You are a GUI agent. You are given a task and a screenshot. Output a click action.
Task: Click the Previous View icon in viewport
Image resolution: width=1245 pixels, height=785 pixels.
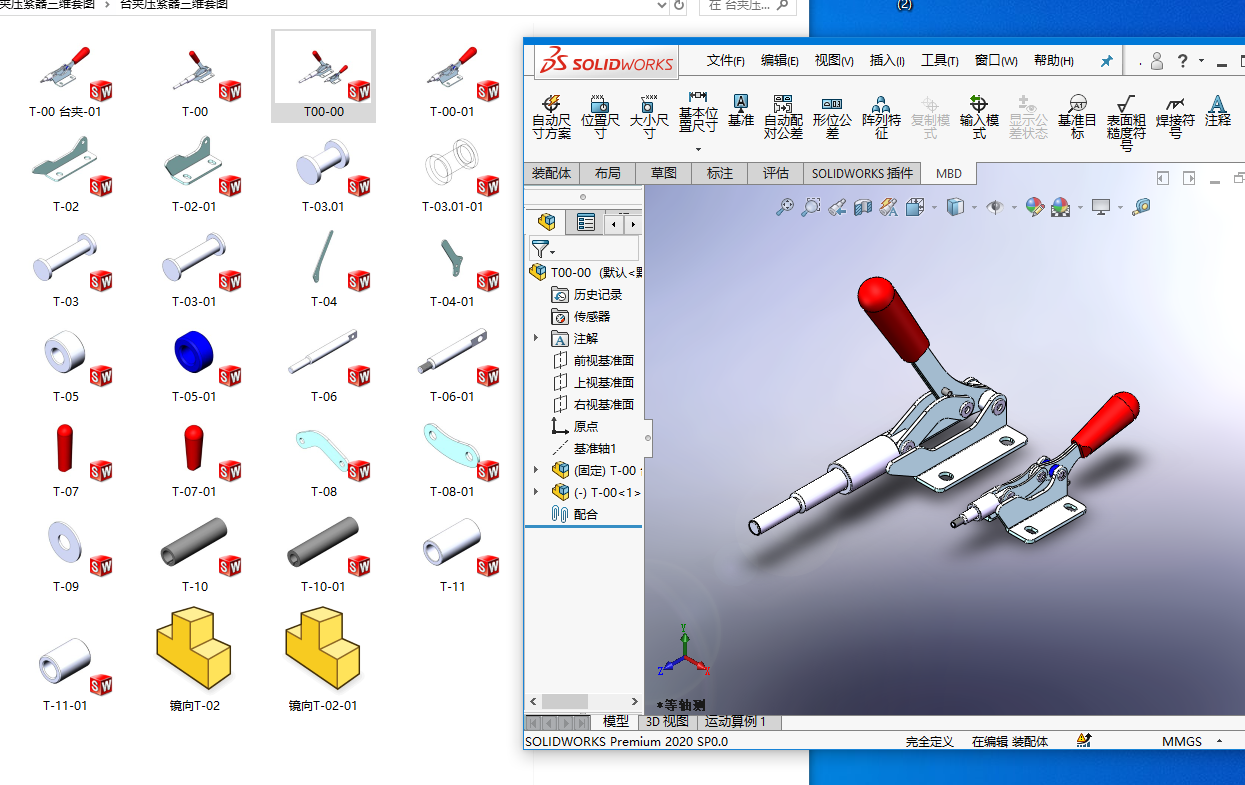837,207
